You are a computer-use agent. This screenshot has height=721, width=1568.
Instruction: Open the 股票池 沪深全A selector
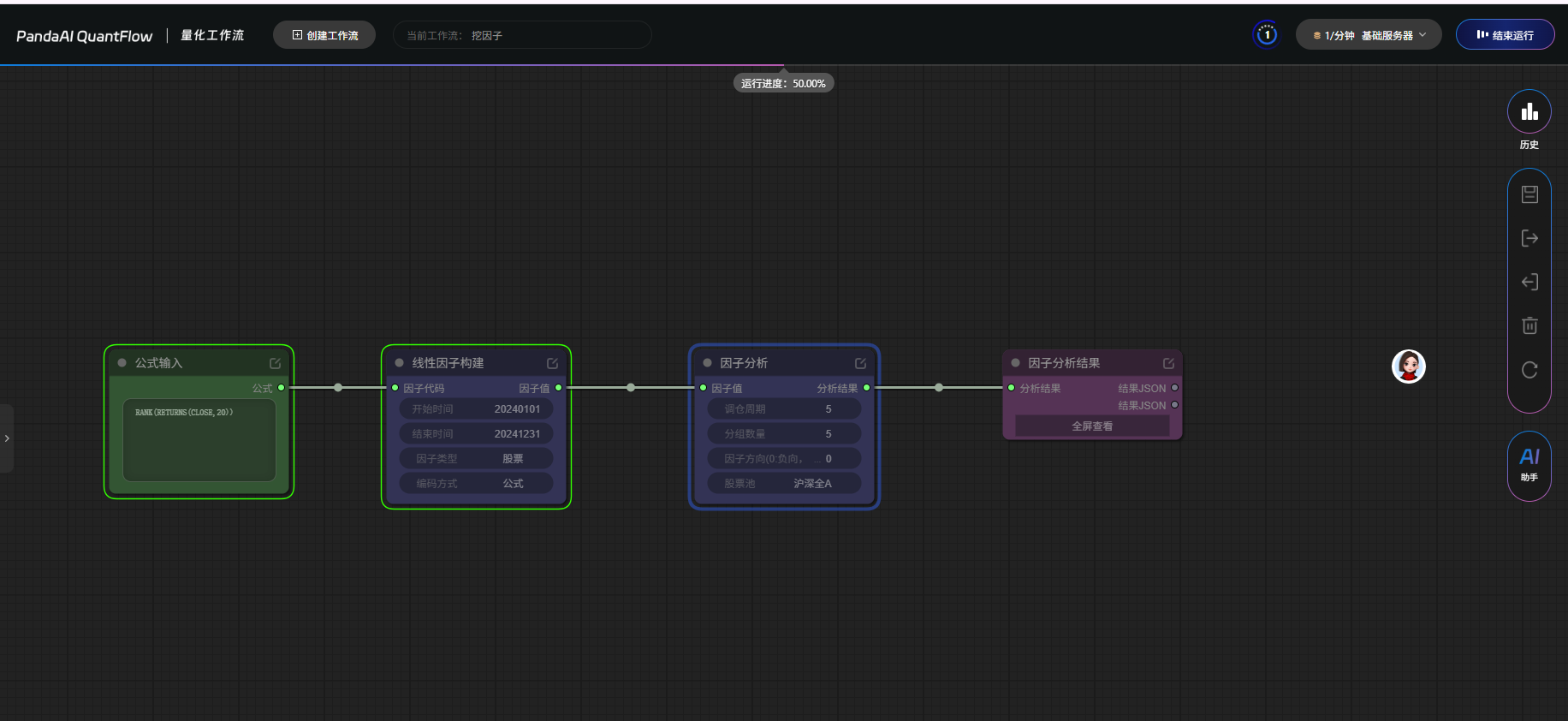(784, 484)
